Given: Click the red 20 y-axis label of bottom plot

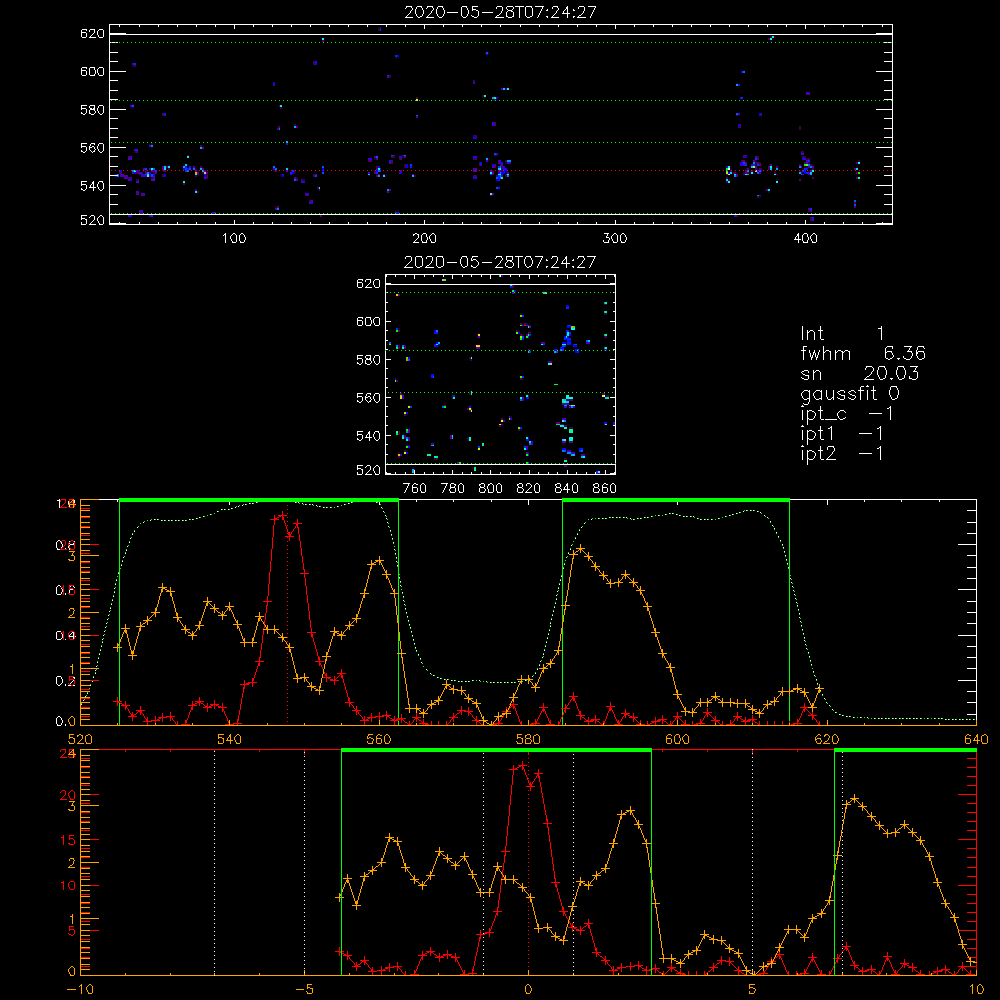Looking at the screenshot, I should [x=68, y=795].
